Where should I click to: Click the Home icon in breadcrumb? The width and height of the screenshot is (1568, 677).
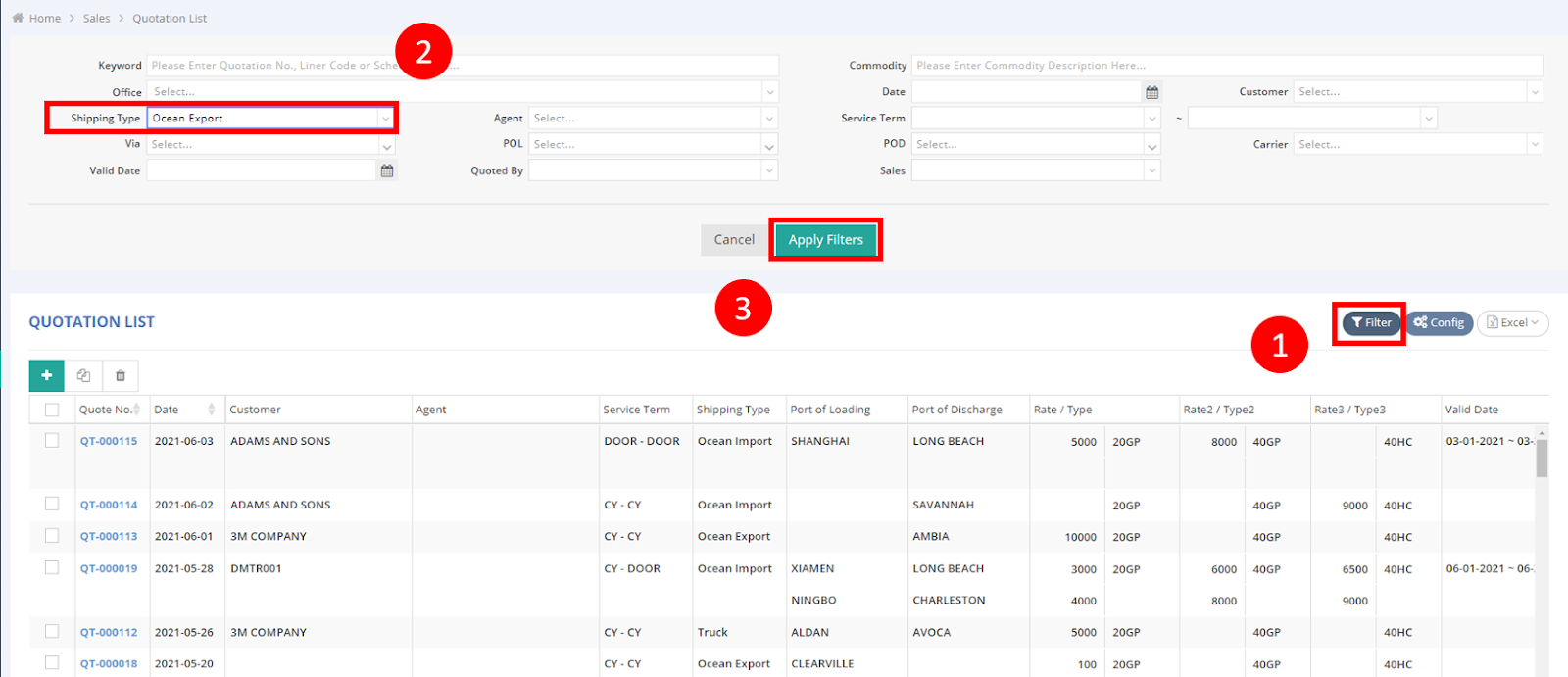pos(18,18)
